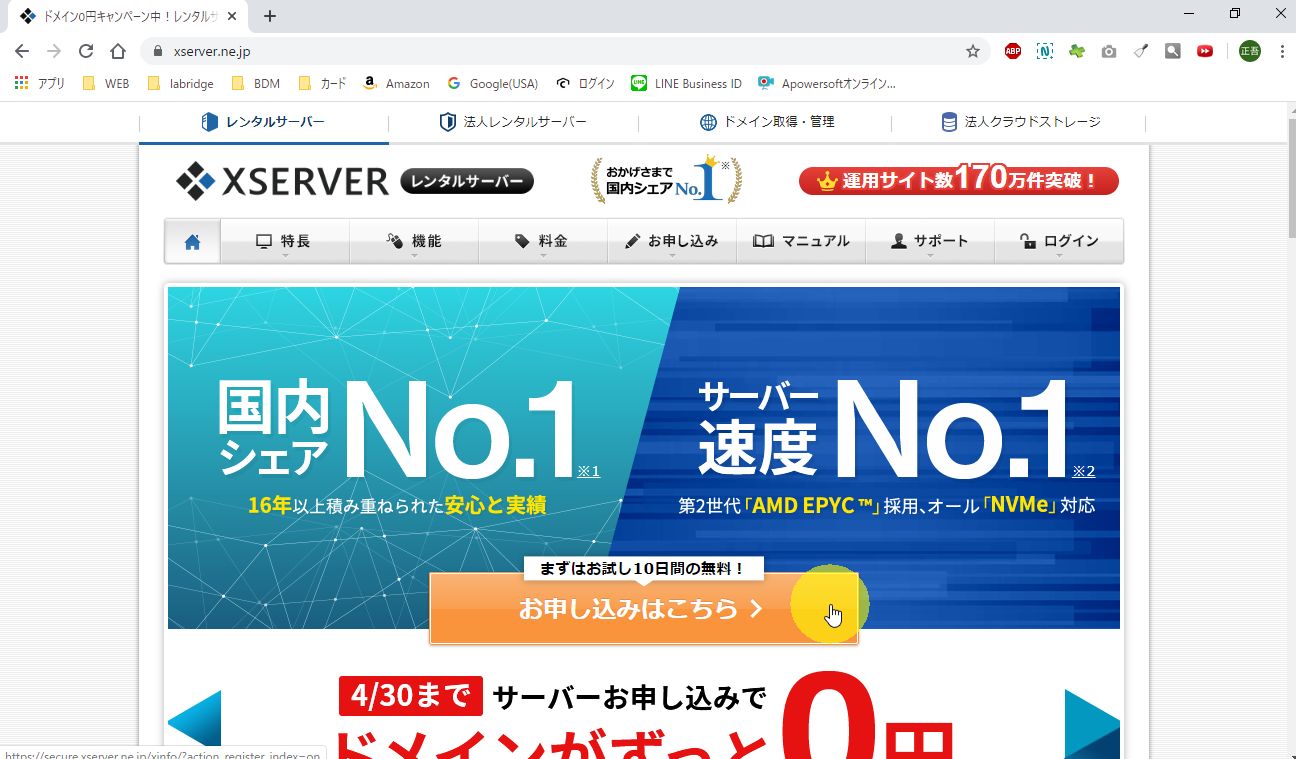Reload the page with the refresh icon
The width and height of the screenshot is (1296, 759).
pos(86,51)
